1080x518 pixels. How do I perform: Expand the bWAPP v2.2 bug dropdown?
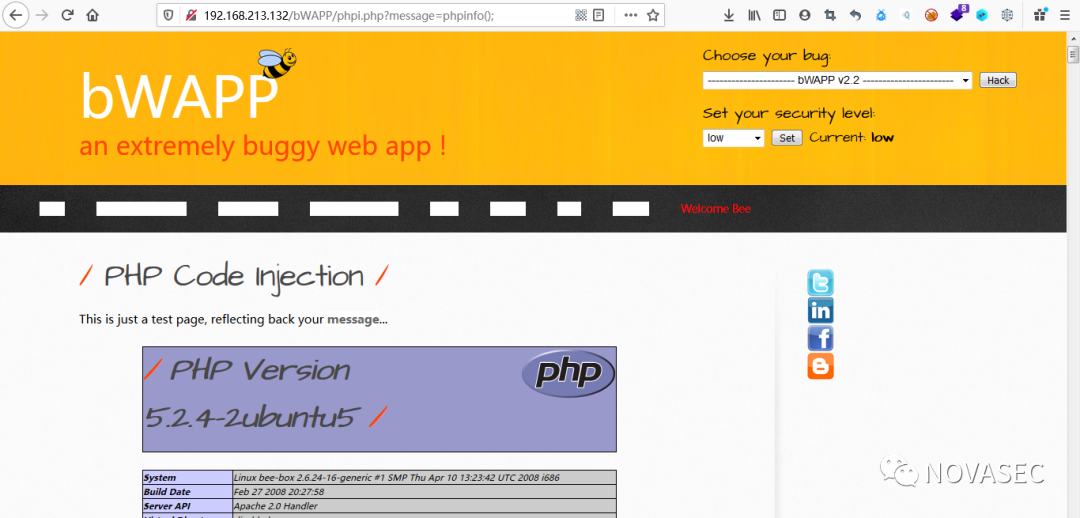click(x=837, y=81)
